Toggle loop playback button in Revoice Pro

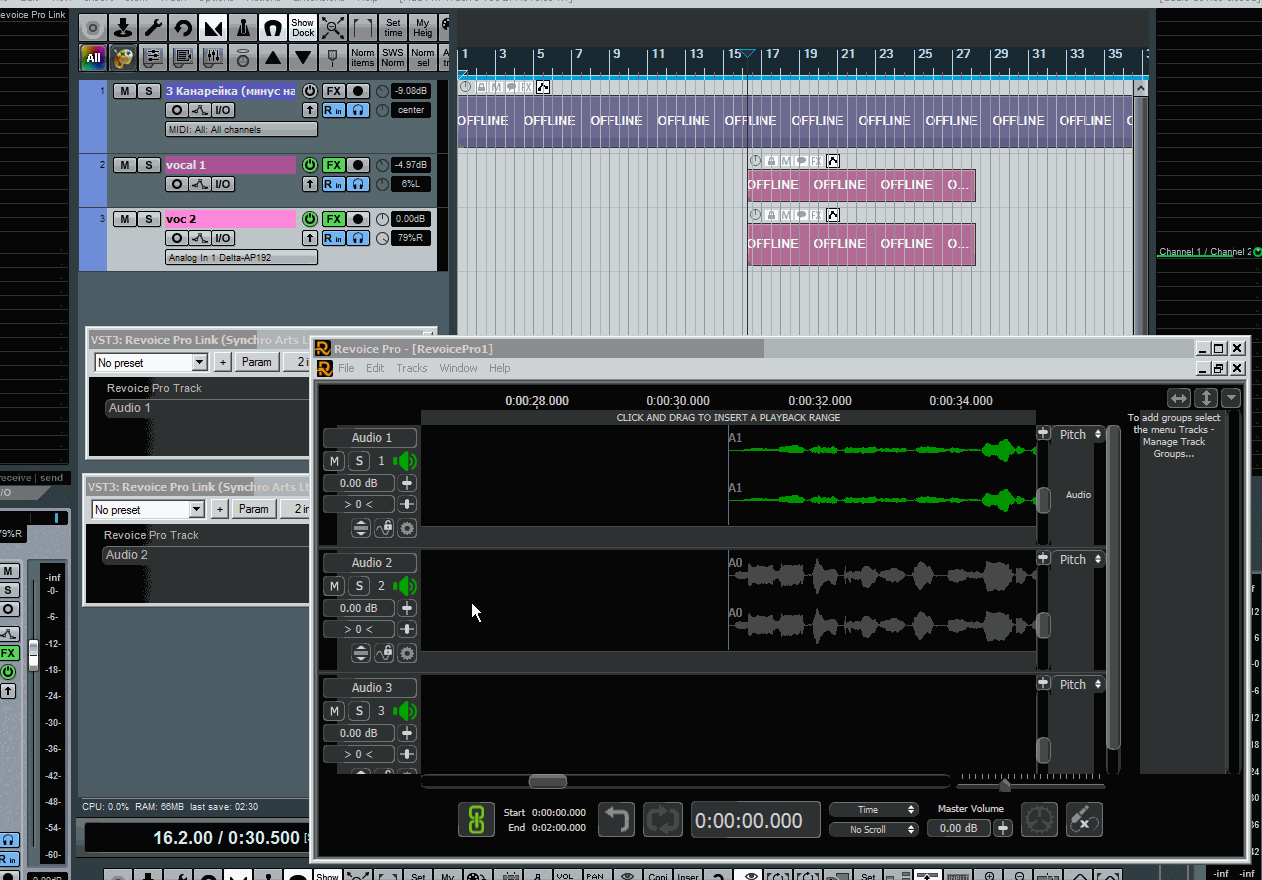click(x=662, y=820)
